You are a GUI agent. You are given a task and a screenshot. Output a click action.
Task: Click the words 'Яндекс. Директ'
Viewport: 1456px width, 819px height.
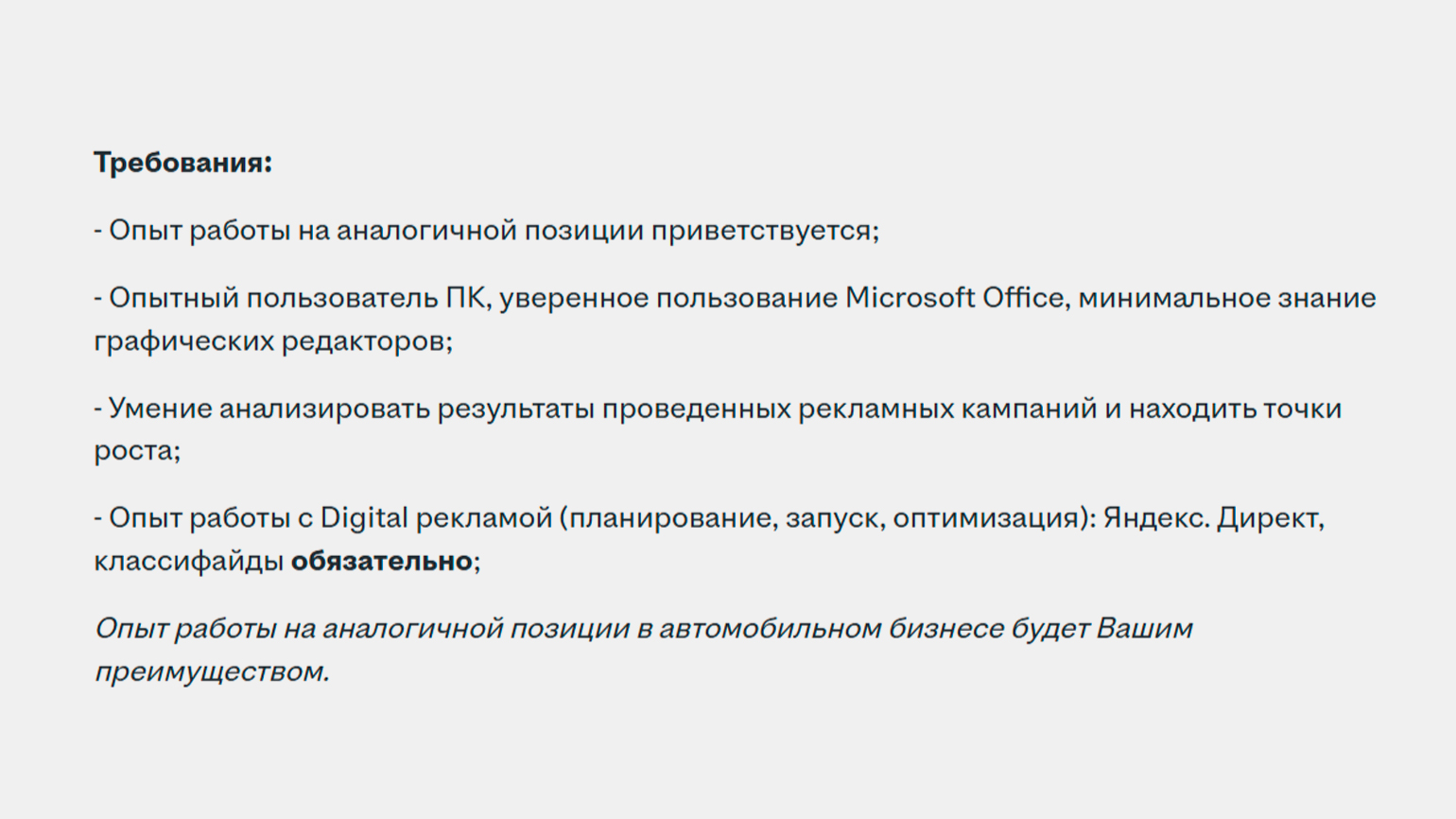pyautogui.click(x=1212, y=518)
